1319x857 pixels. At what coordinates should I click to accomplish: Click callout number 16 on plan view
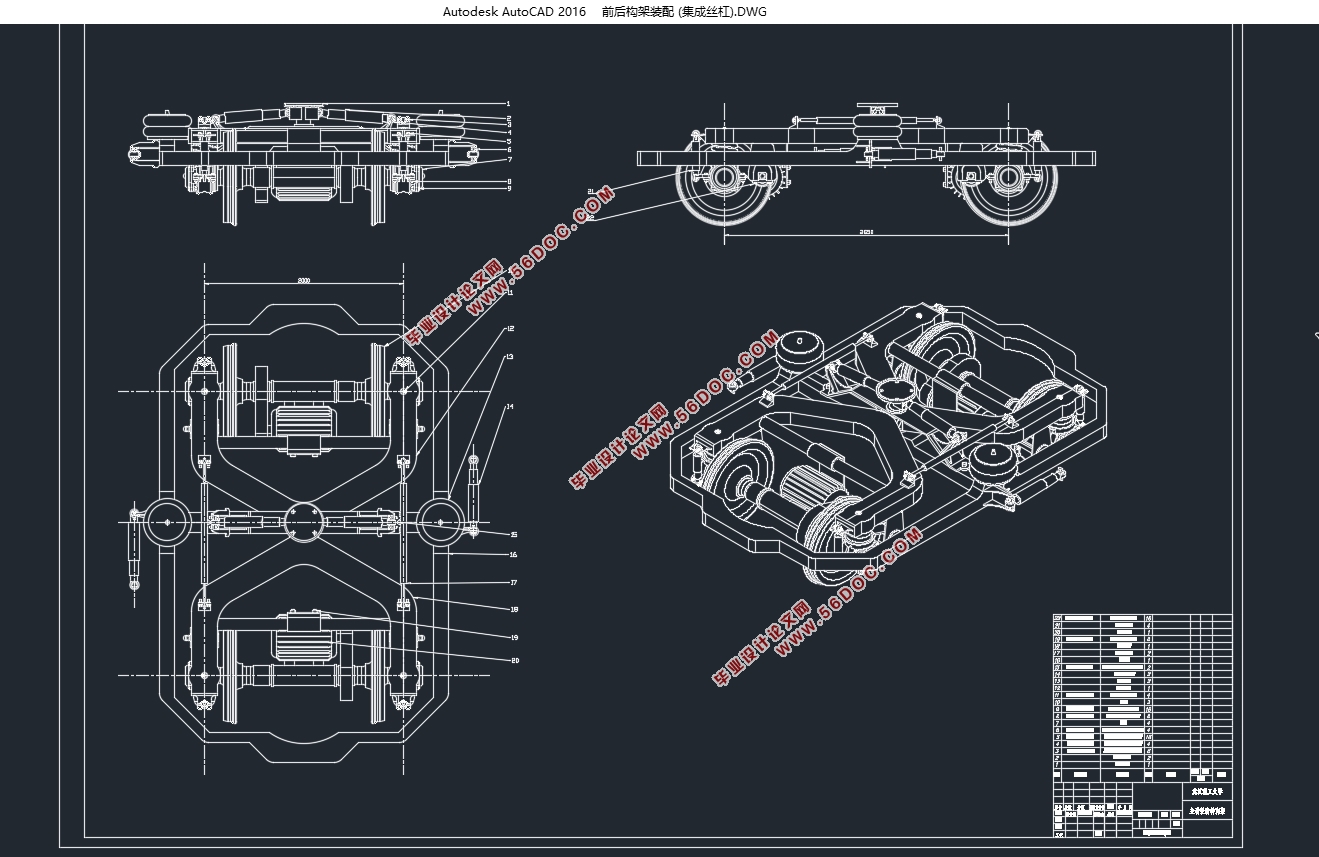(x=513, y=554)
